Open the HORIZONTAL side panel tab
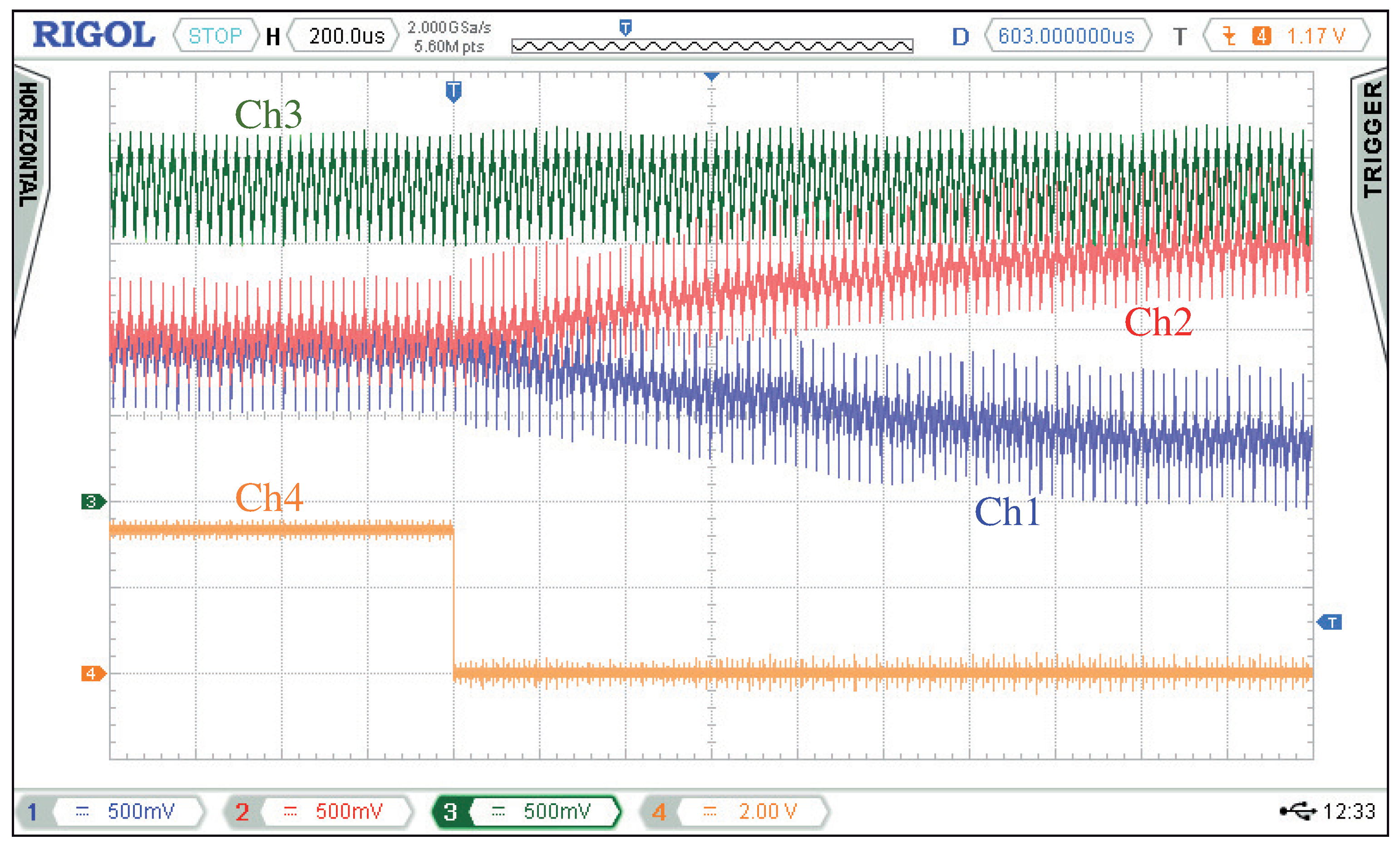Image resolution: width=1400 pixels, height=845 pixels. pos(29,145)
